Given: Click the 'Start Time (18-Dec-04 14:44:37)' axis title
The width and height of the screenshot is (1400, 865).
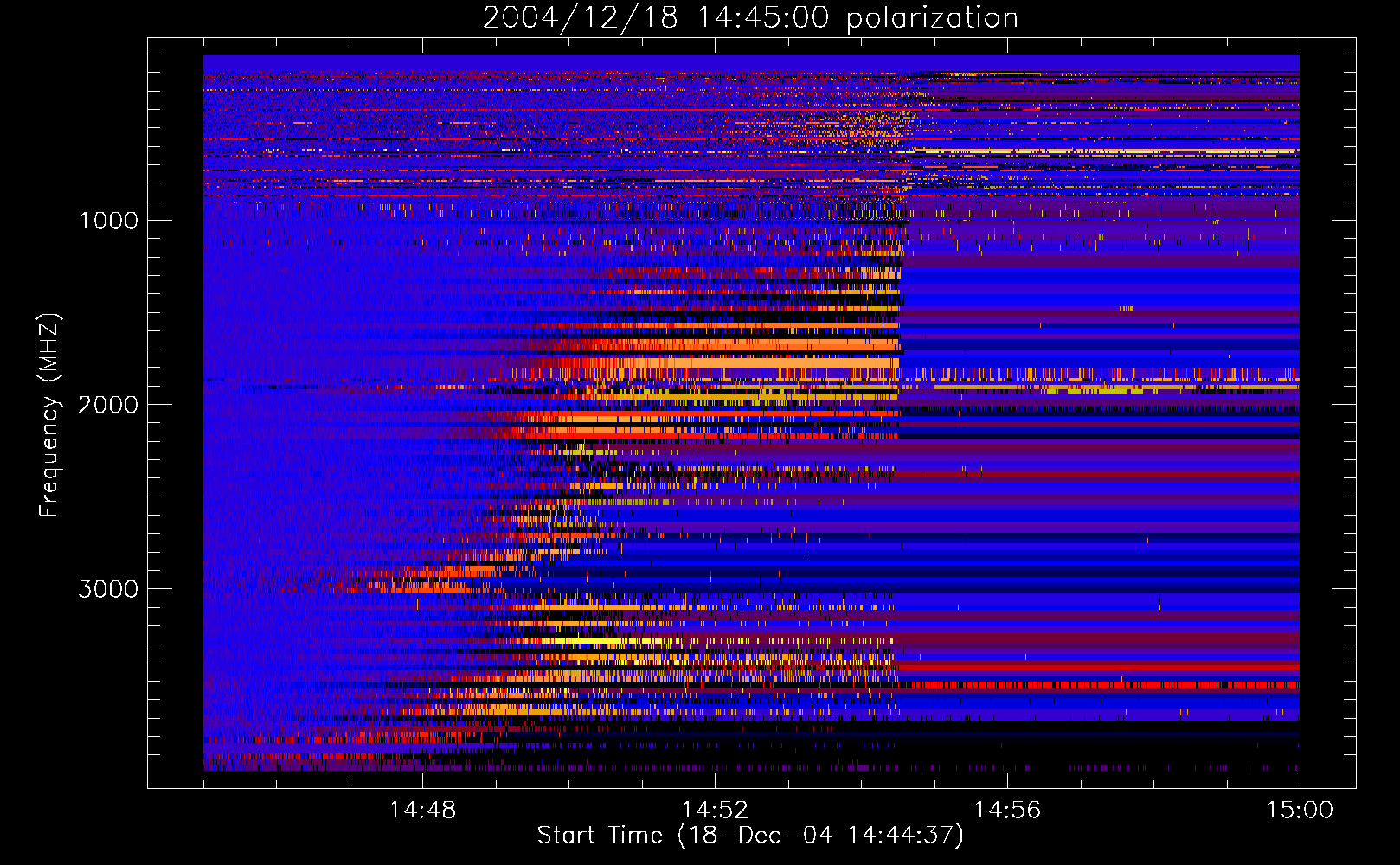Looking at the screenshot, I should [x=750, y=836].
